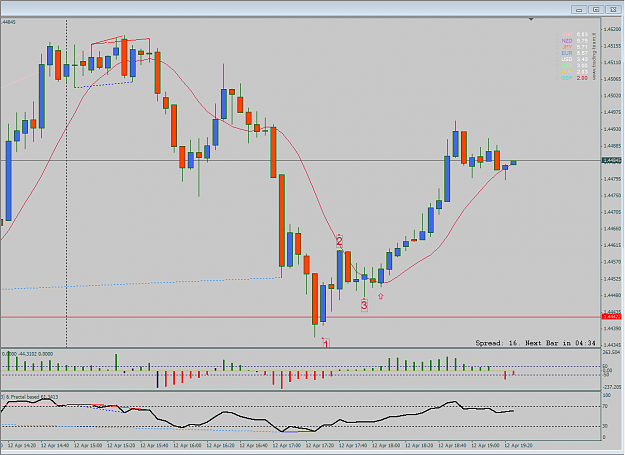Click the CAD currency strength label

click(x=566, y=65)
